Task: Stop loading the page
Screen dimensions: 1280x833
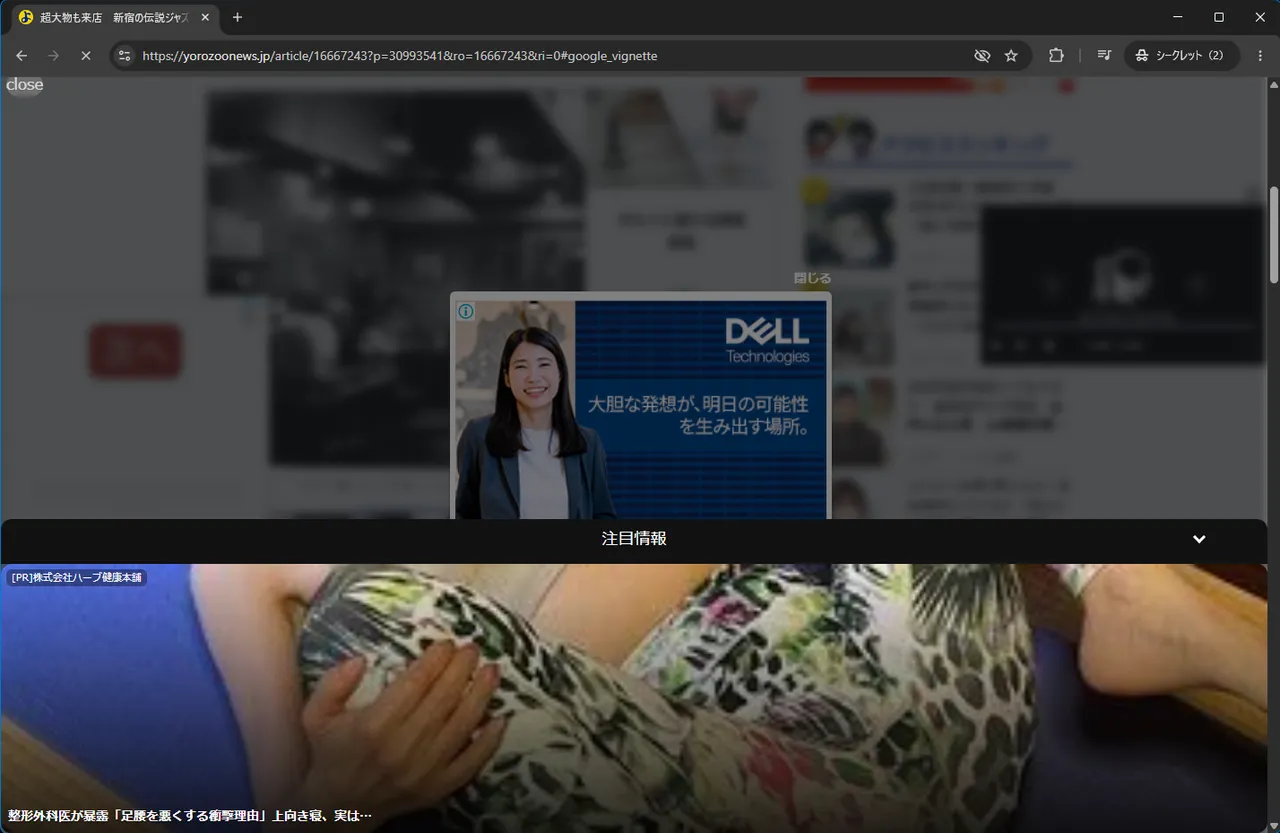Action: (x=86, y=56)
